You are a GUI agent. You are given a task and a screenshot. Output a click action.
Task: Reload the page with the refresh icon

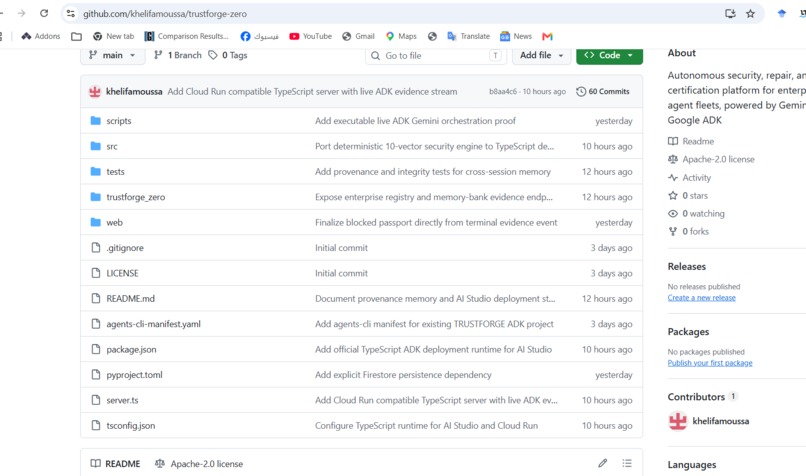(x=44, y=13)
